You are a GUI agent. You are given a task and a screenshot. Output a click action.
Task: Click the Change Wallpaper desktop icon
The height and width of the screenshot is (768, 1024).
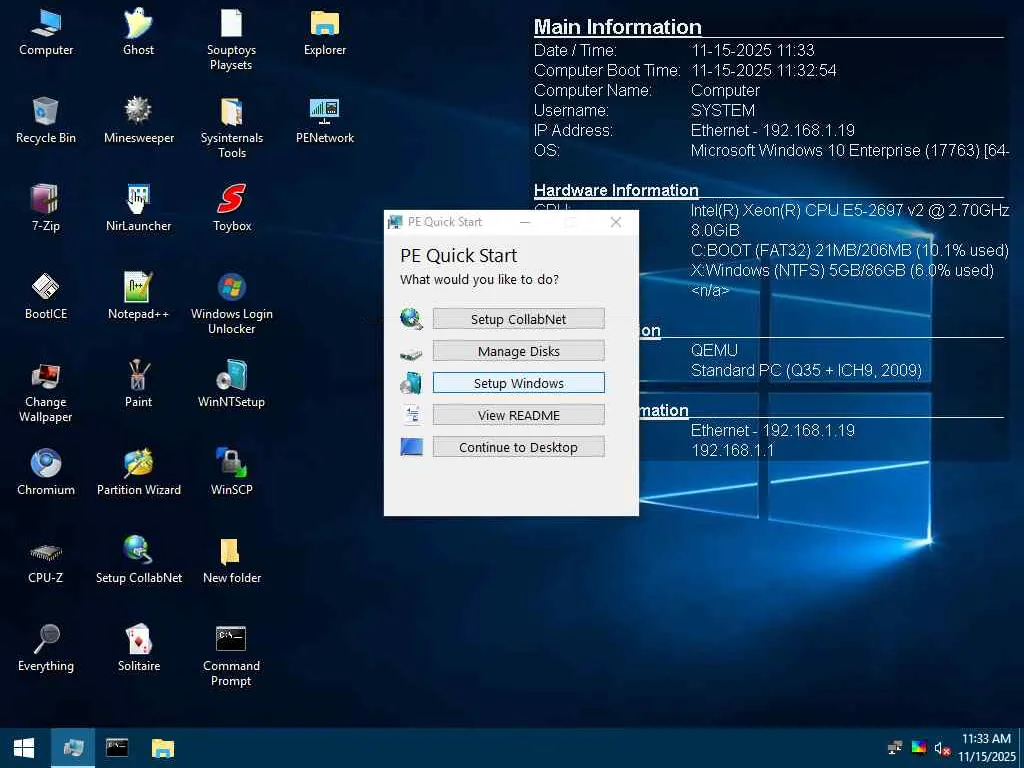click(46, 392)
